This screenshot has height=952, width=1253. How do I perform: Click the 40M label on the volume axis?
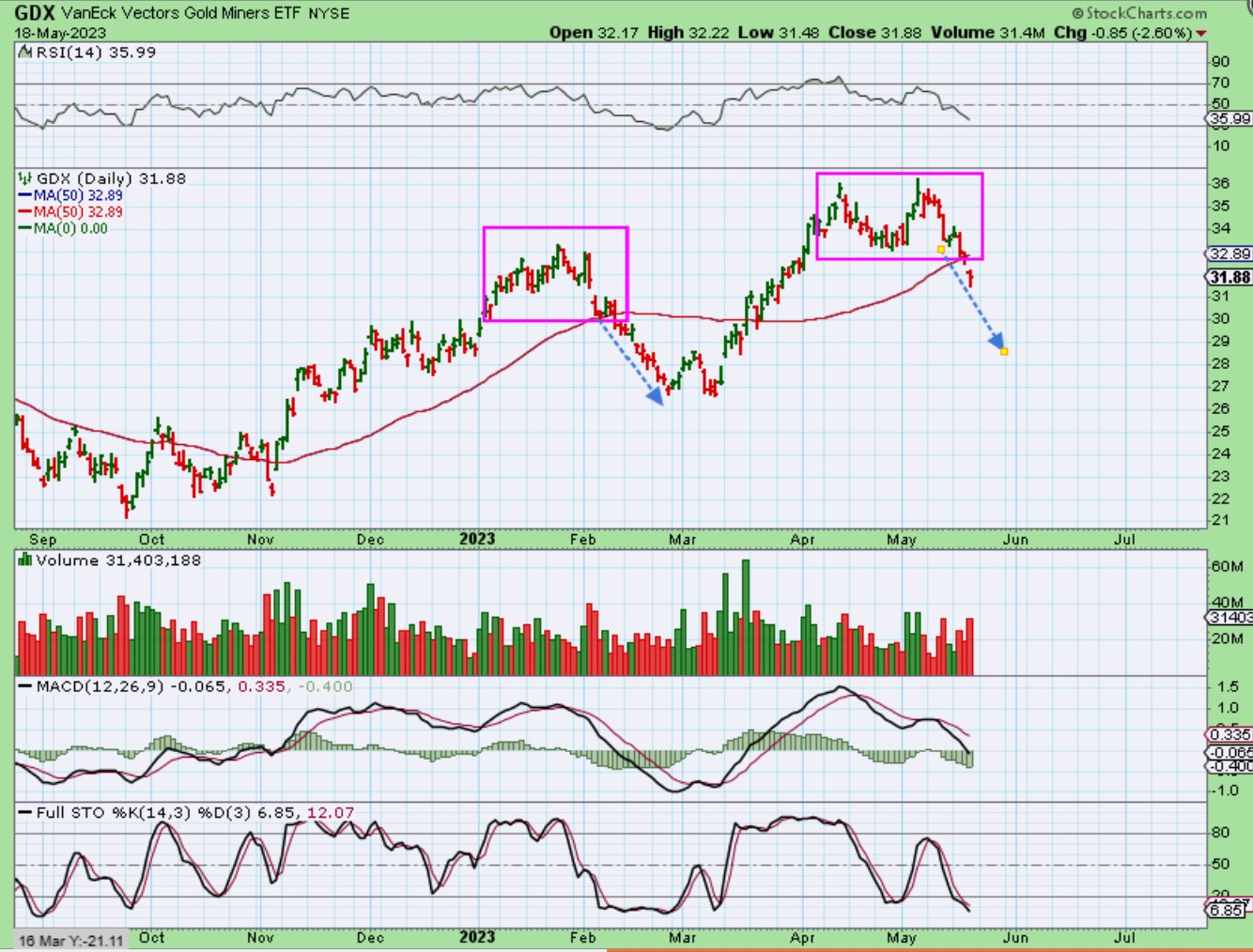click(x=1227, y=603)
